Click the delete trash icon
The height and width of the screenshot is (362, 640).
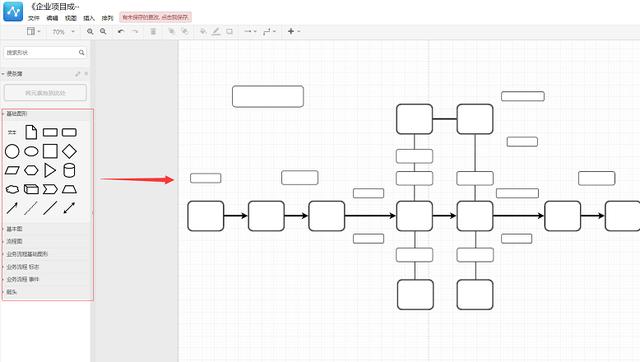153,31
